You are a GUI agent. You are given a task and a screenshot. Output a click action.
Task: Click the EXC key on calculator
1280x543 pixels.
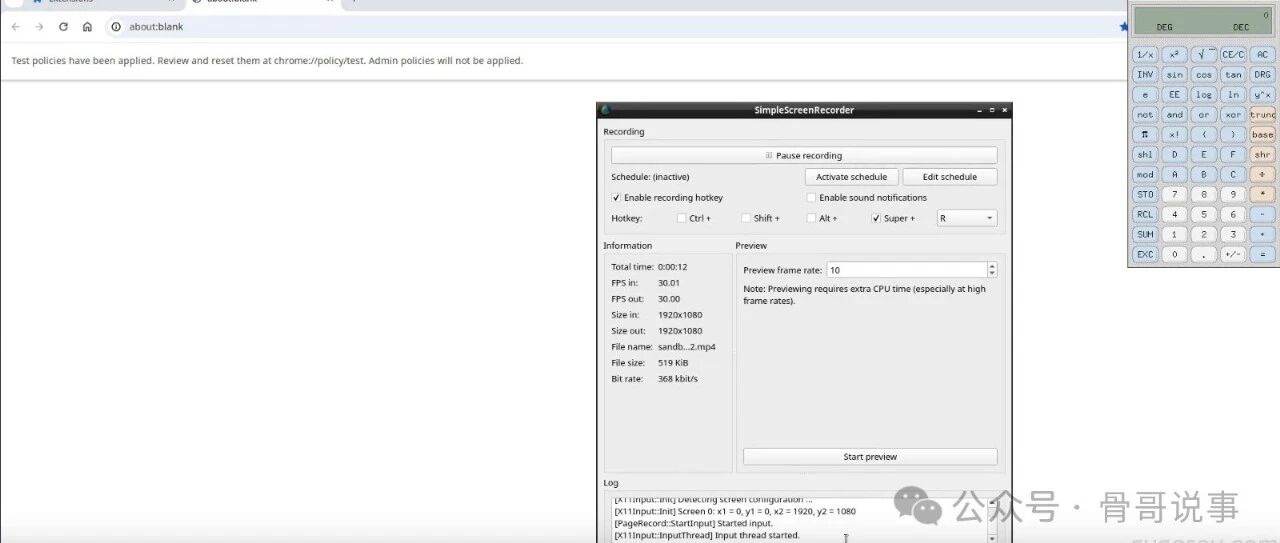pos(1145,254)
